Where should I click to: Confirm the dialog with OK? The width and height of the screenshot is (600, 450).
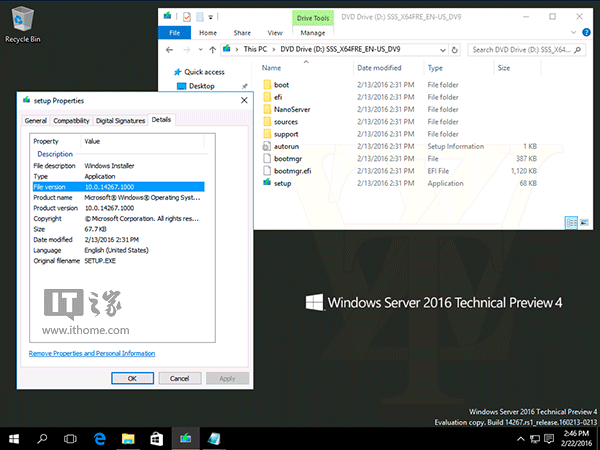point(132,378)
